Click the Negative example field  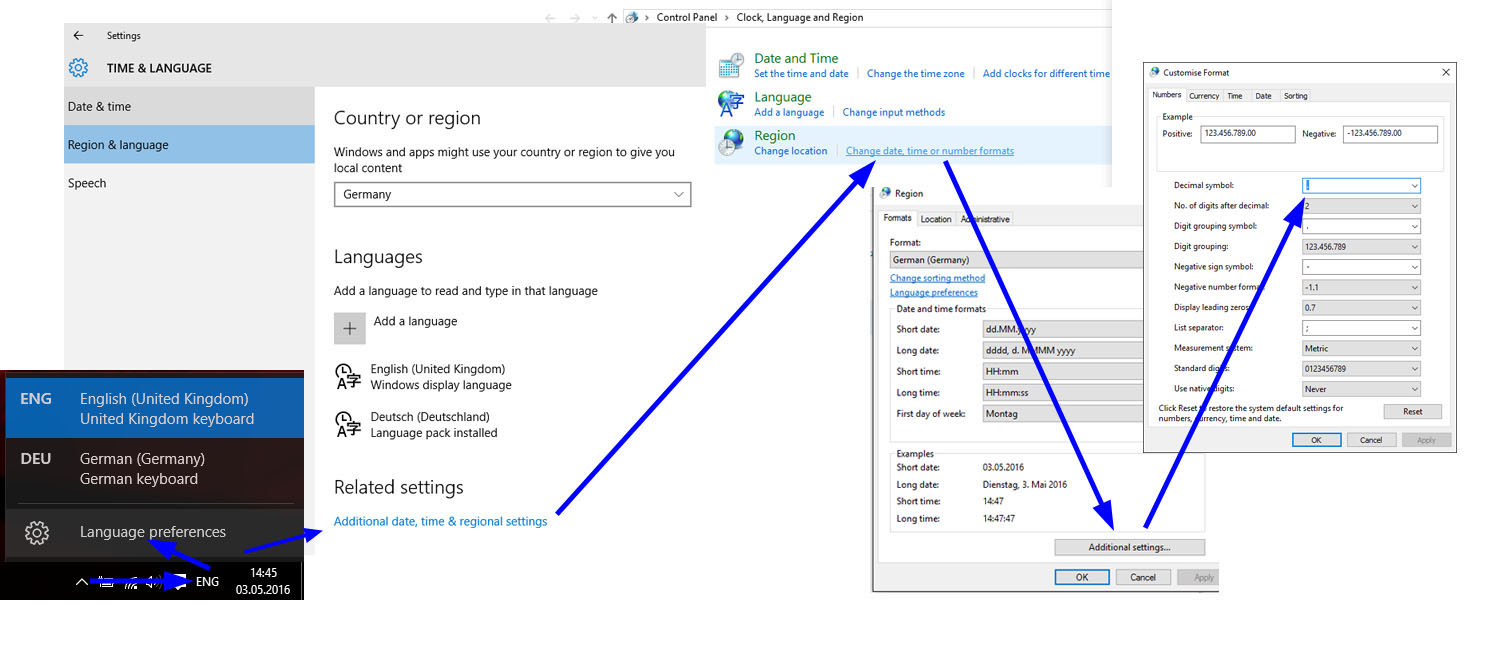[x=1390, y=133]
